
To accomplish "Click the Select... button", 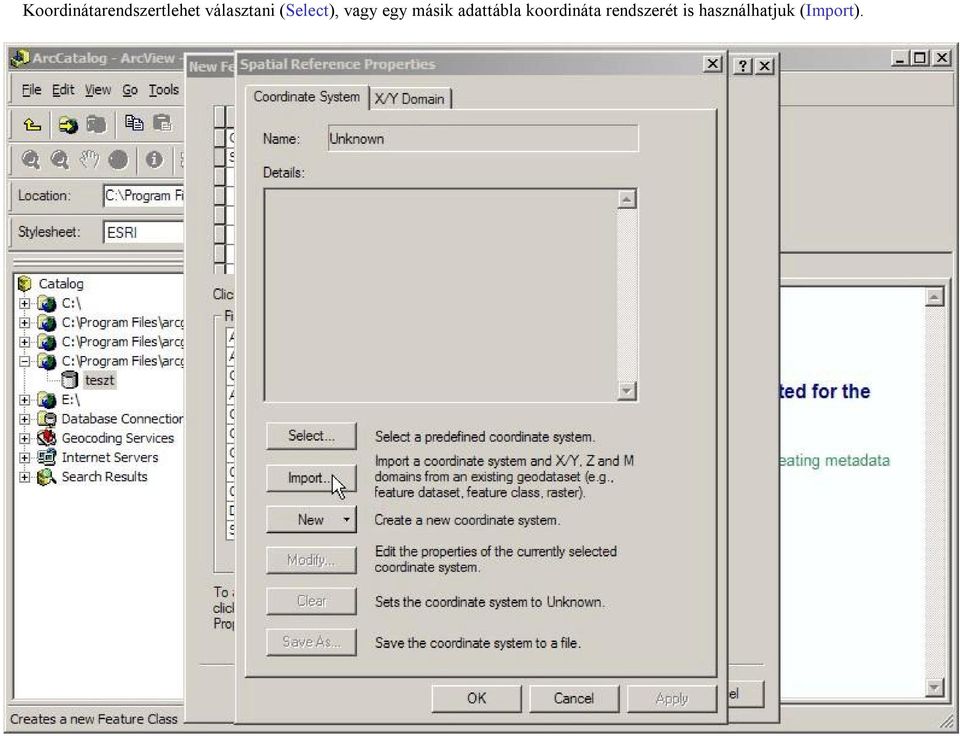I will (x=311, y=436).
